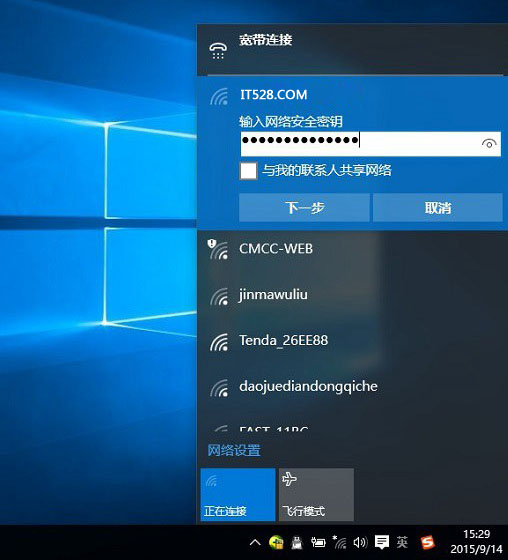Tick the 与我的联系人共享网络 checkbox
This screenshot has height=560, width=508.
coord(248,171)
